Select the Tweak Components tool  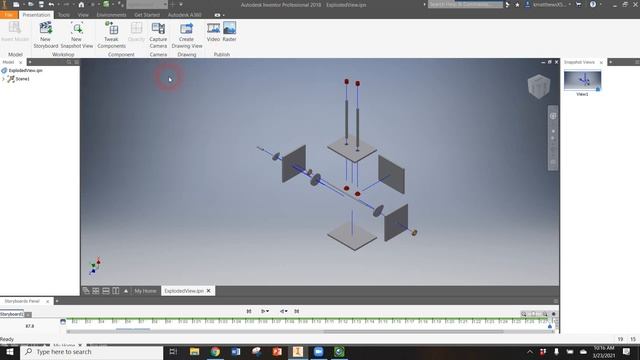point(111,35)
